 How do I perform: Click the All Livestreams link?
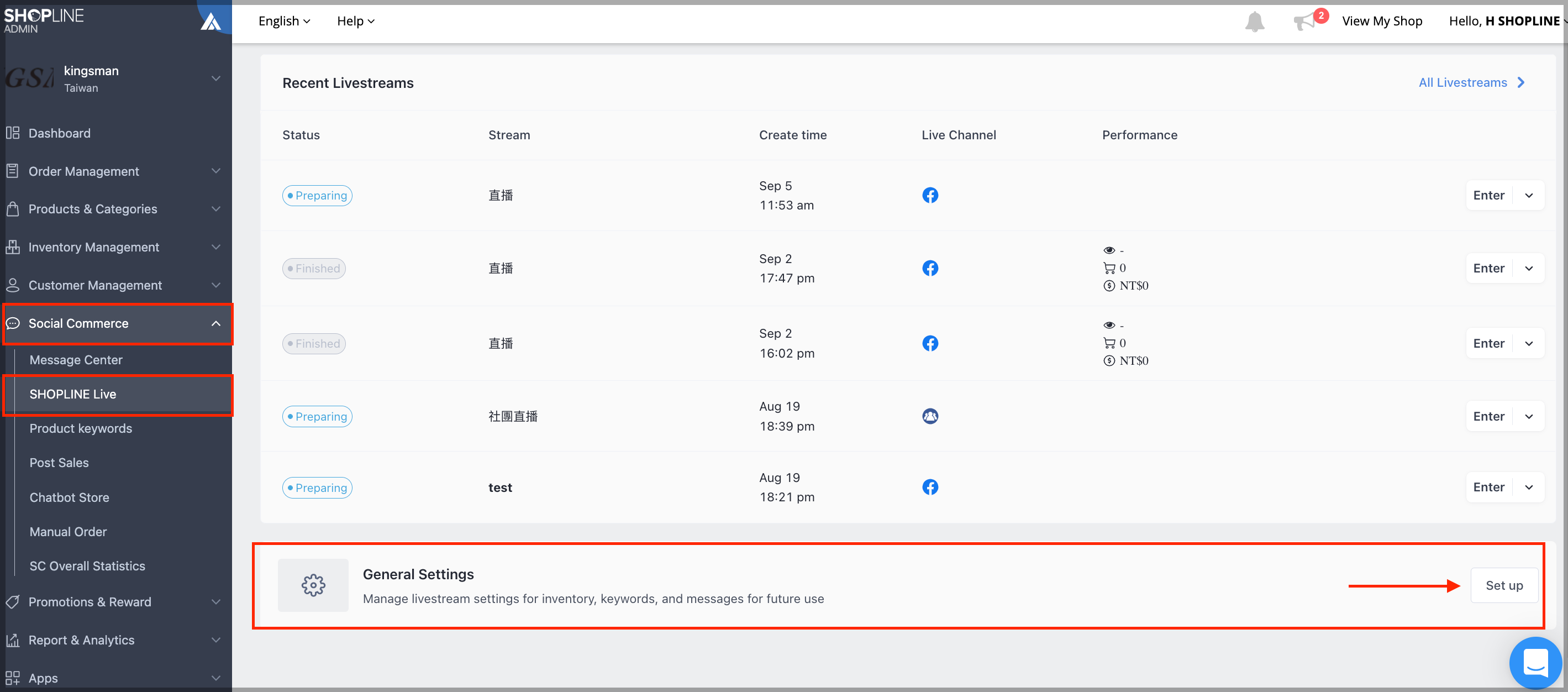click(x=1462, y=82)
